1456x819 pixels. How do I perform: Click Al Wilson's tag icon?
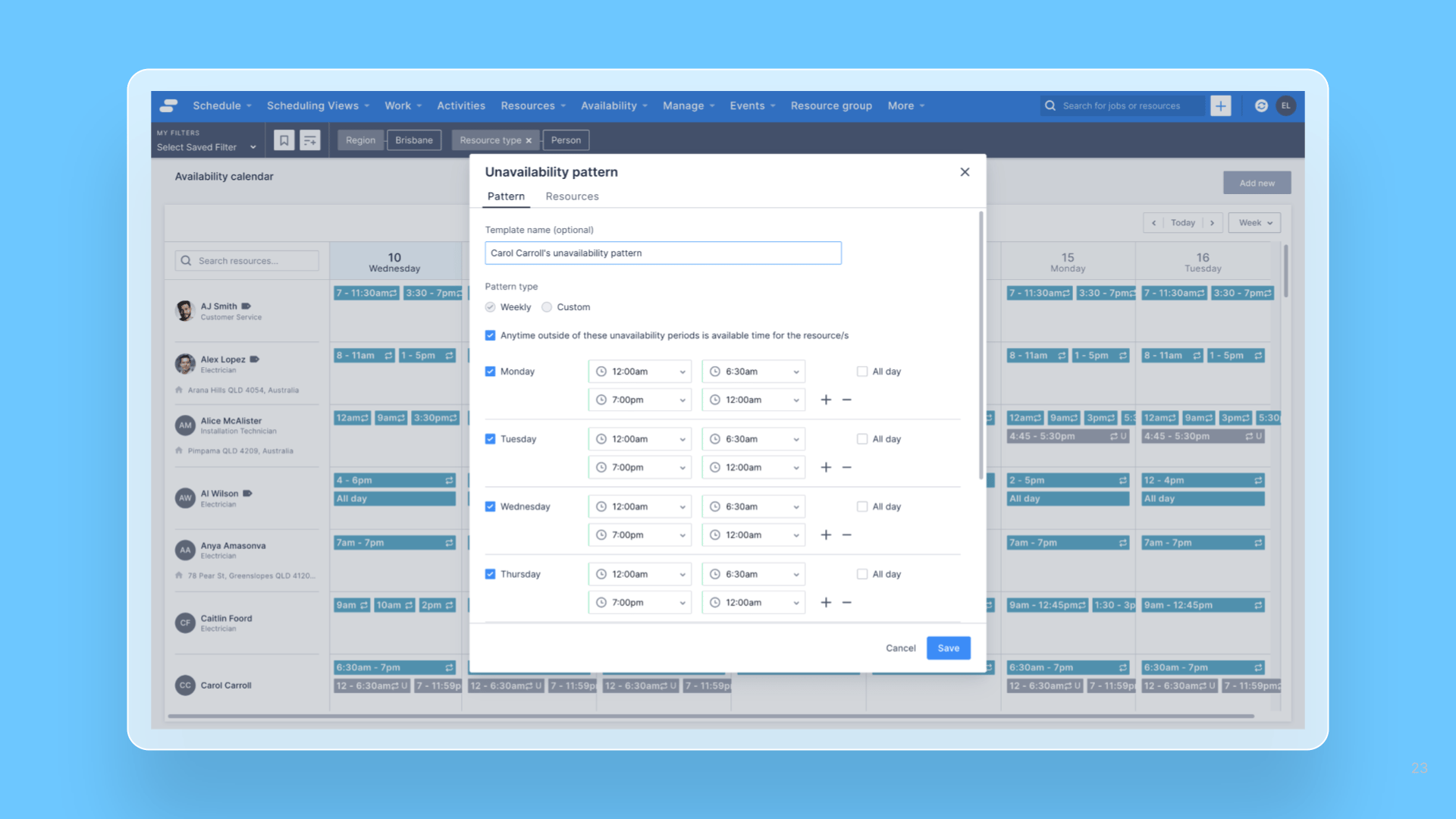click(247, 494)
